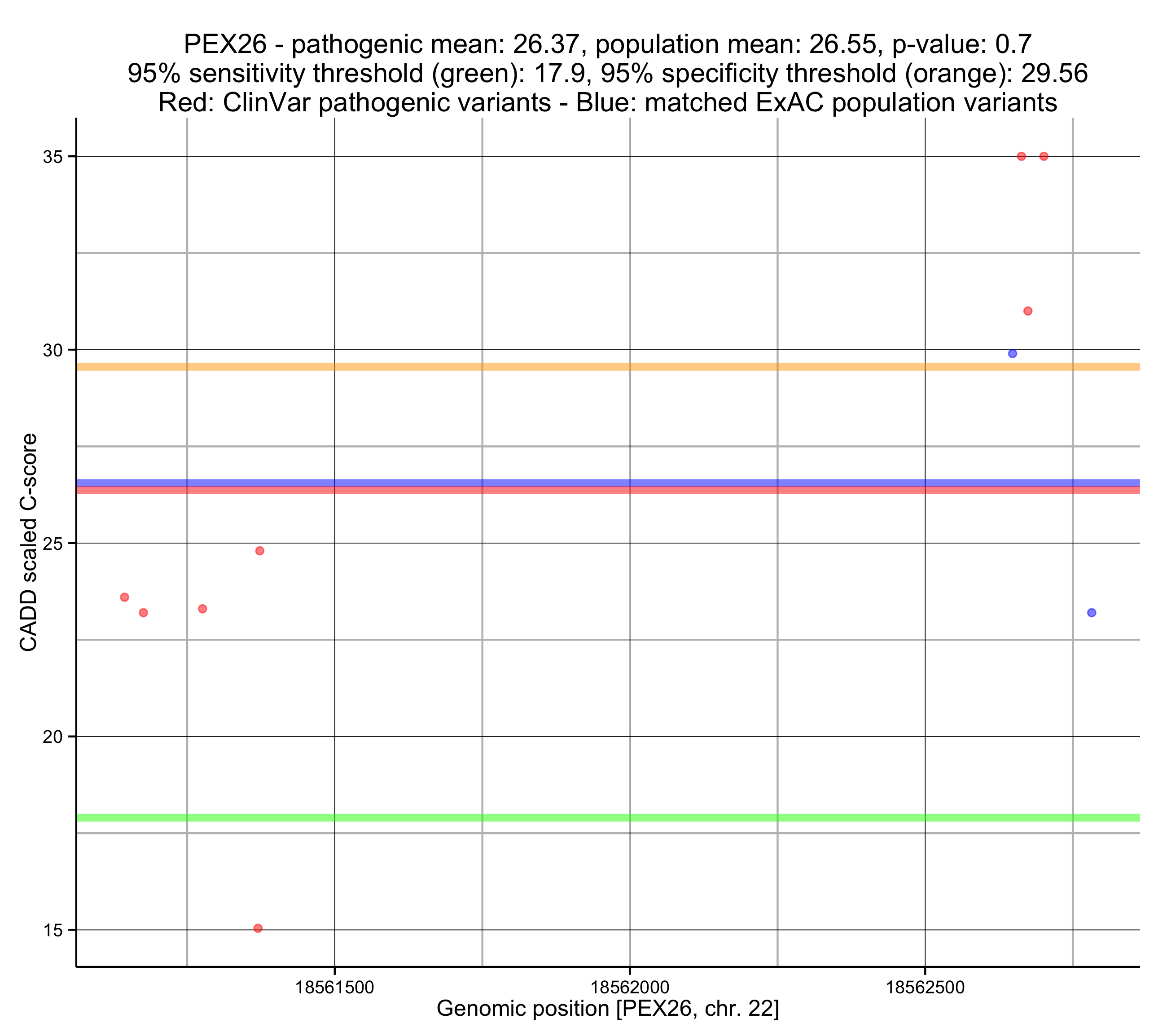Viewport: 1167px width, 1036px height.
Task: Click the y-axis label 35
Action: tap(52, 157)
